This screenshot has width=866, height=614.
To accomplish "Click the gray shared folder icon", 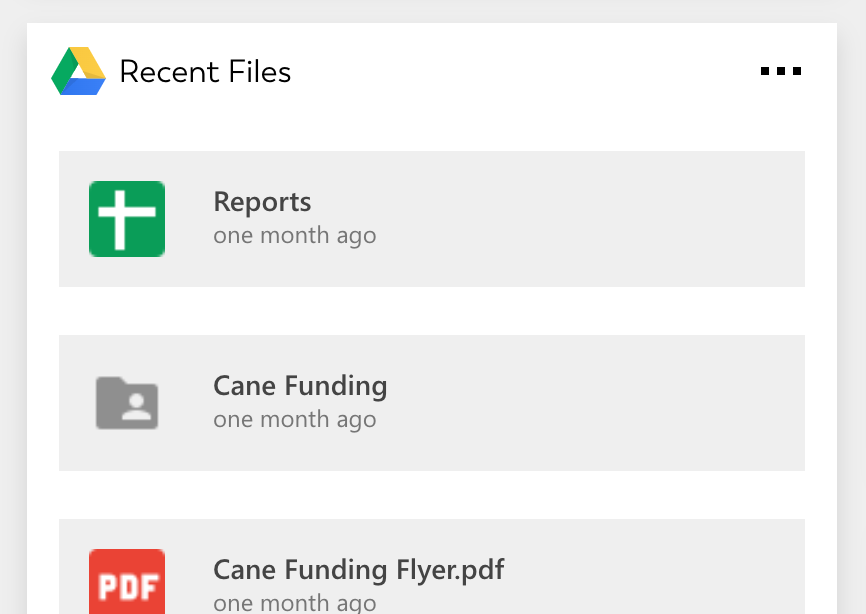I will pyautogui.click(x=127, y=403).
